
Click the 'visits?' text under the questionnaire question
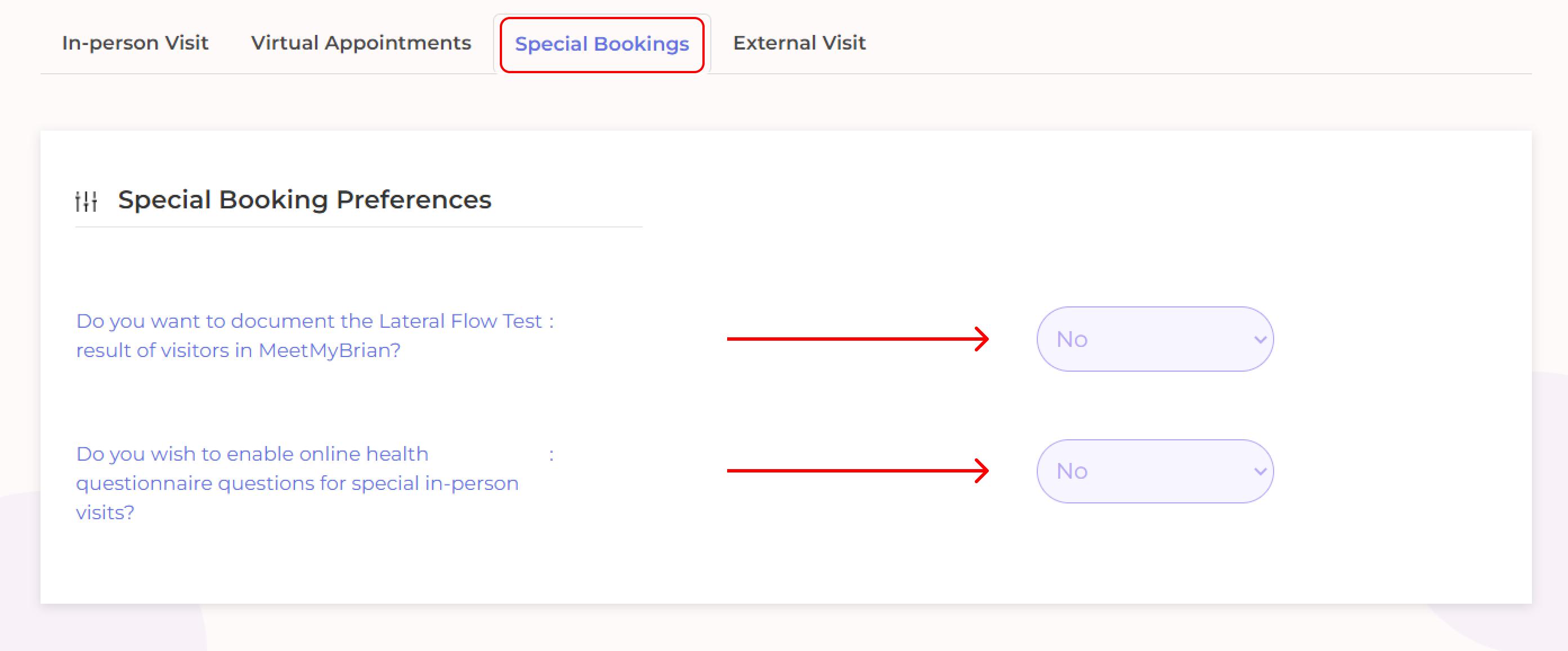105,513
